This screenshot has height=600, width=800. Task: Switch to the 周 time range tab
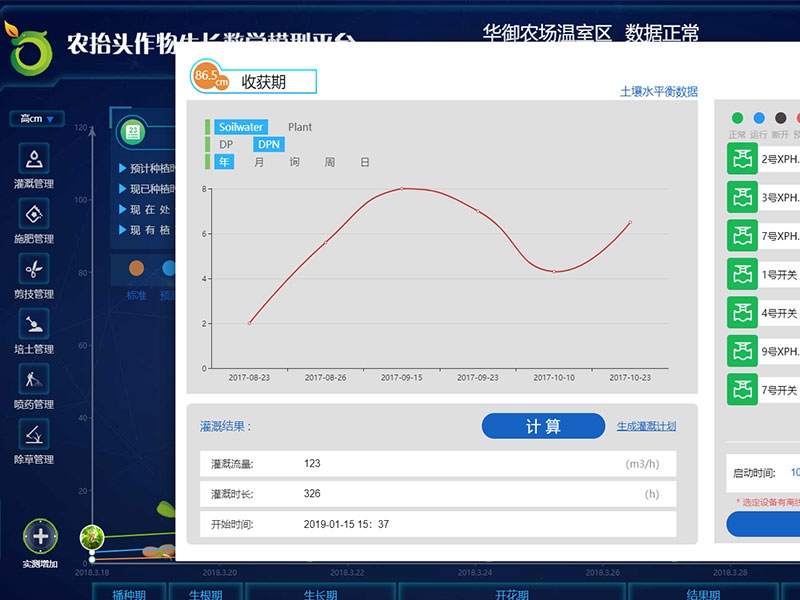click(x=330, y=162)
